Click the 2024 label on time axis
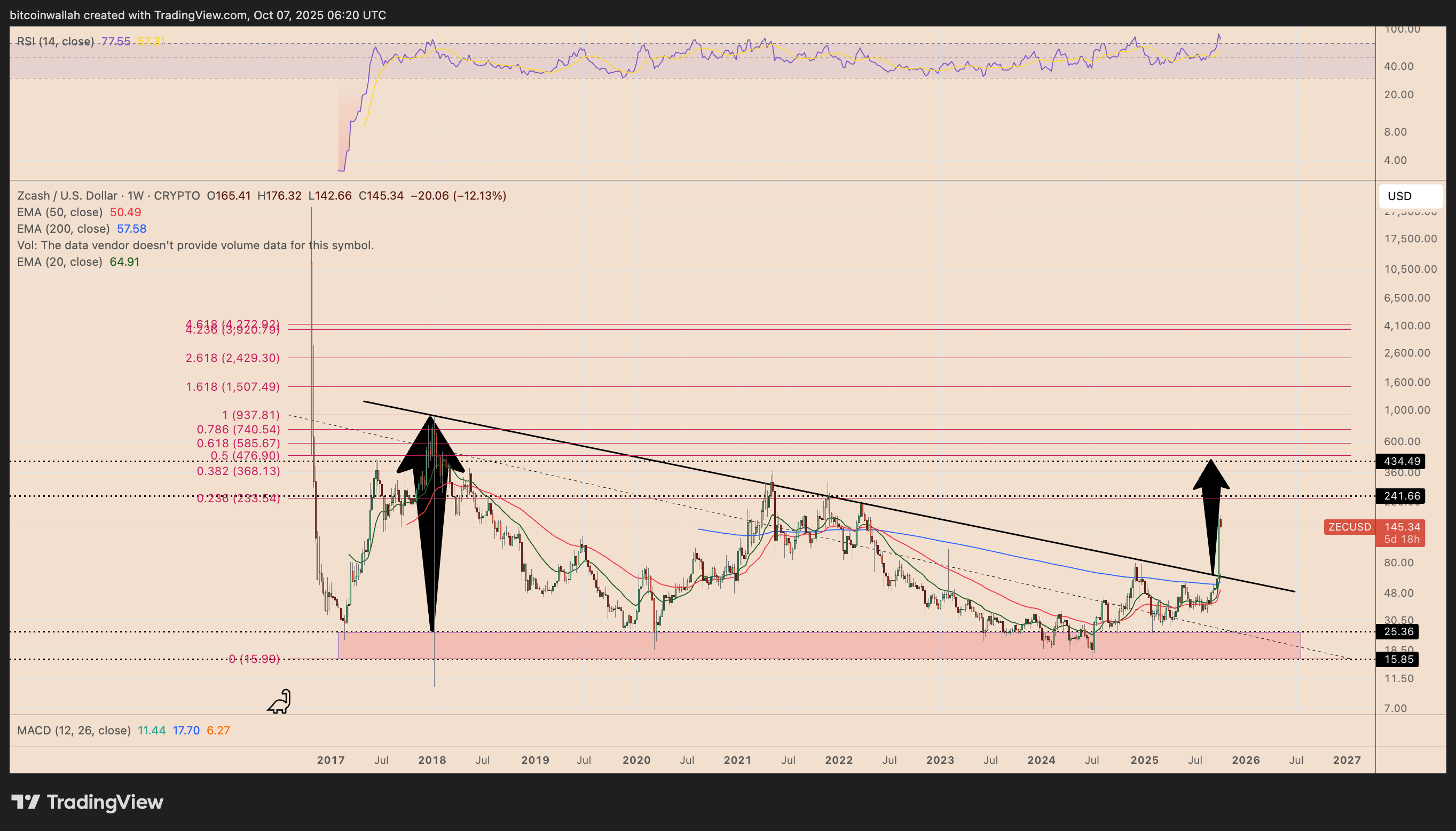Viewport: 1456px width, 831px height. (1041, 760)
